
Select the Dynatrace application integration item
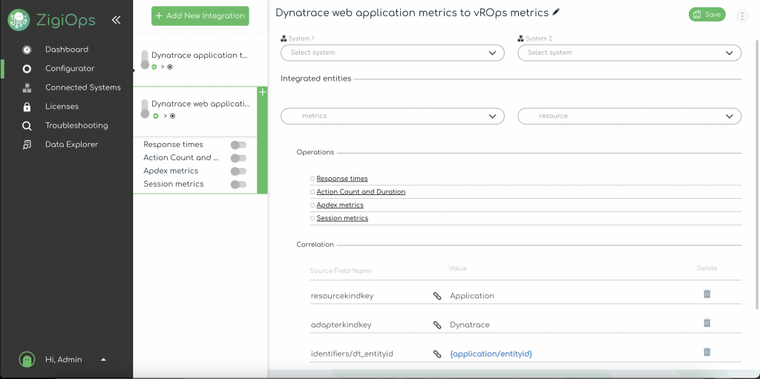pyautogui.click(x=200, y=60)
